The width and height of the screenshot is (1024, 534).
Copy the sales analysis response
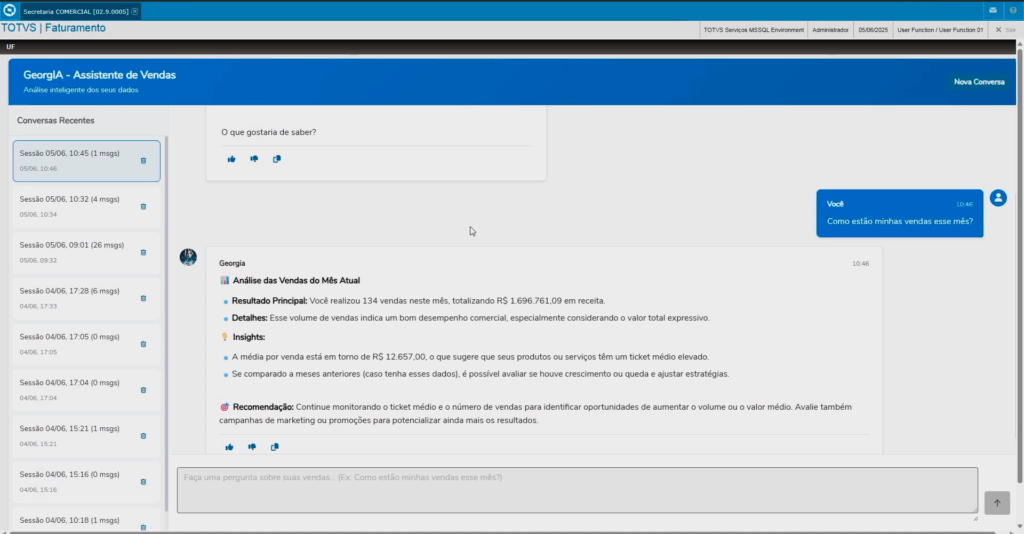pos(275,447)
